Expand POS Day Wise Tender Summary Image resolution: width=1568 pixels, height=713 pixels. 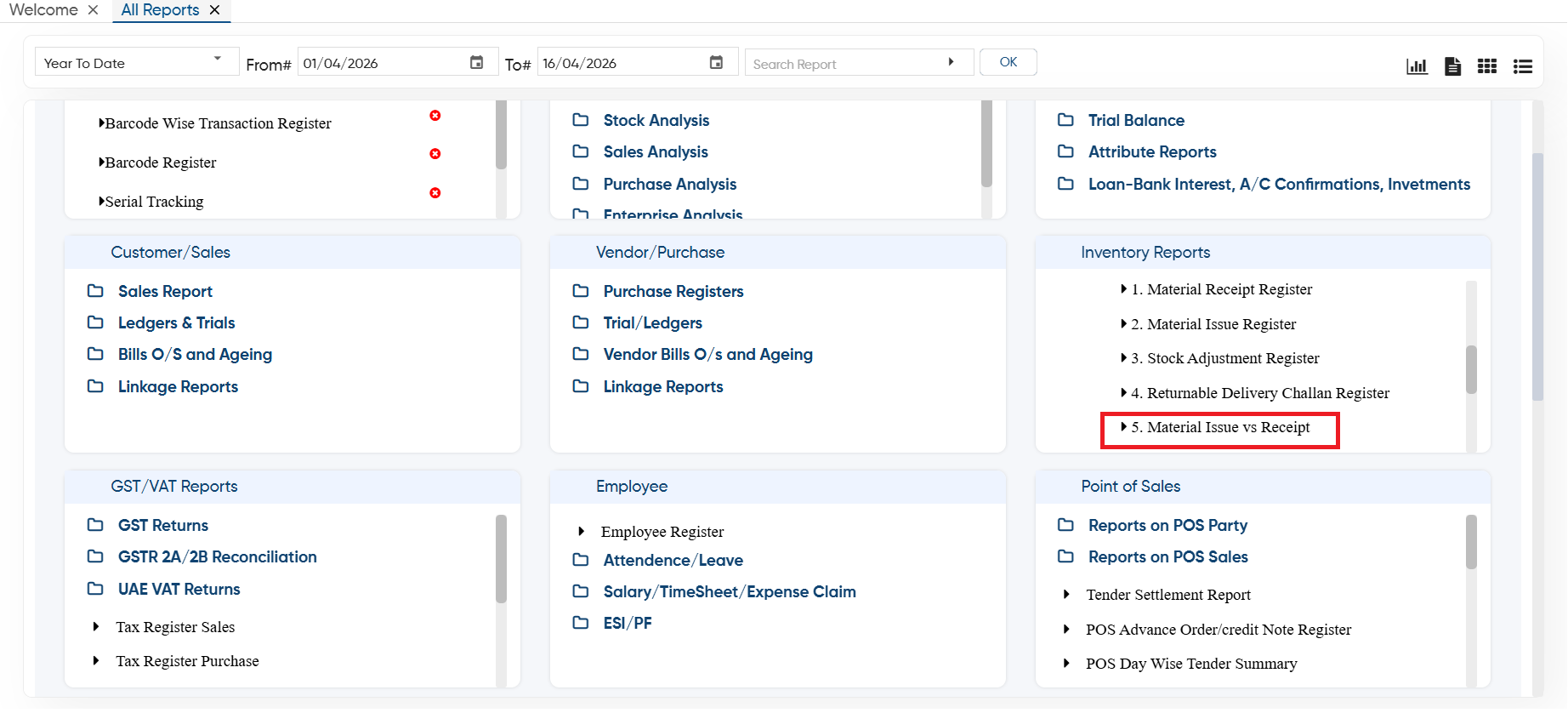click(x=1066, y=664)
